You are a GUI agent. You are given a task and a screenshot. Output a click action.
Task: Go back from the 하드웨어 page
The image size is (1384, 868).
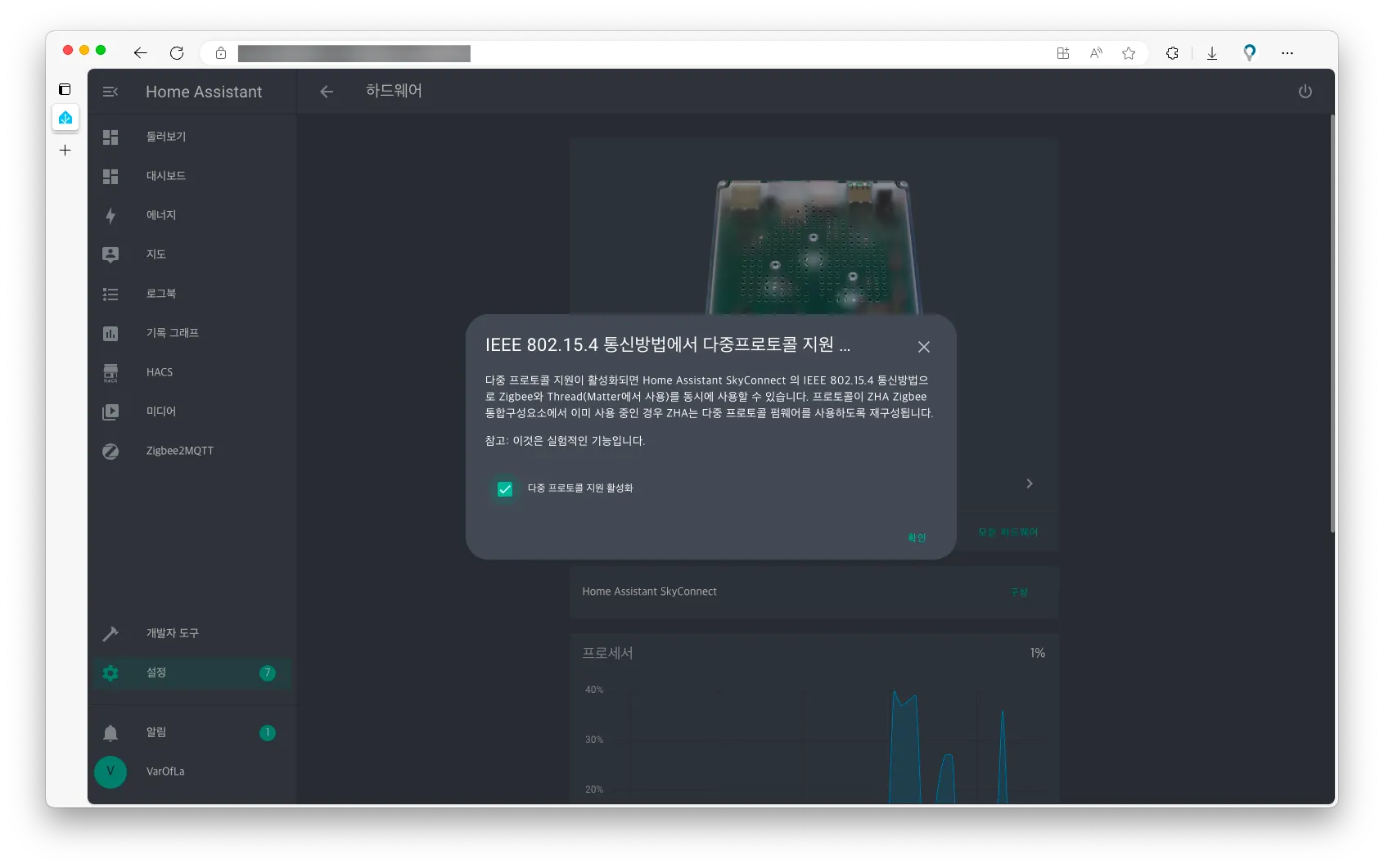pyautogui.click(x=327, y=92)
